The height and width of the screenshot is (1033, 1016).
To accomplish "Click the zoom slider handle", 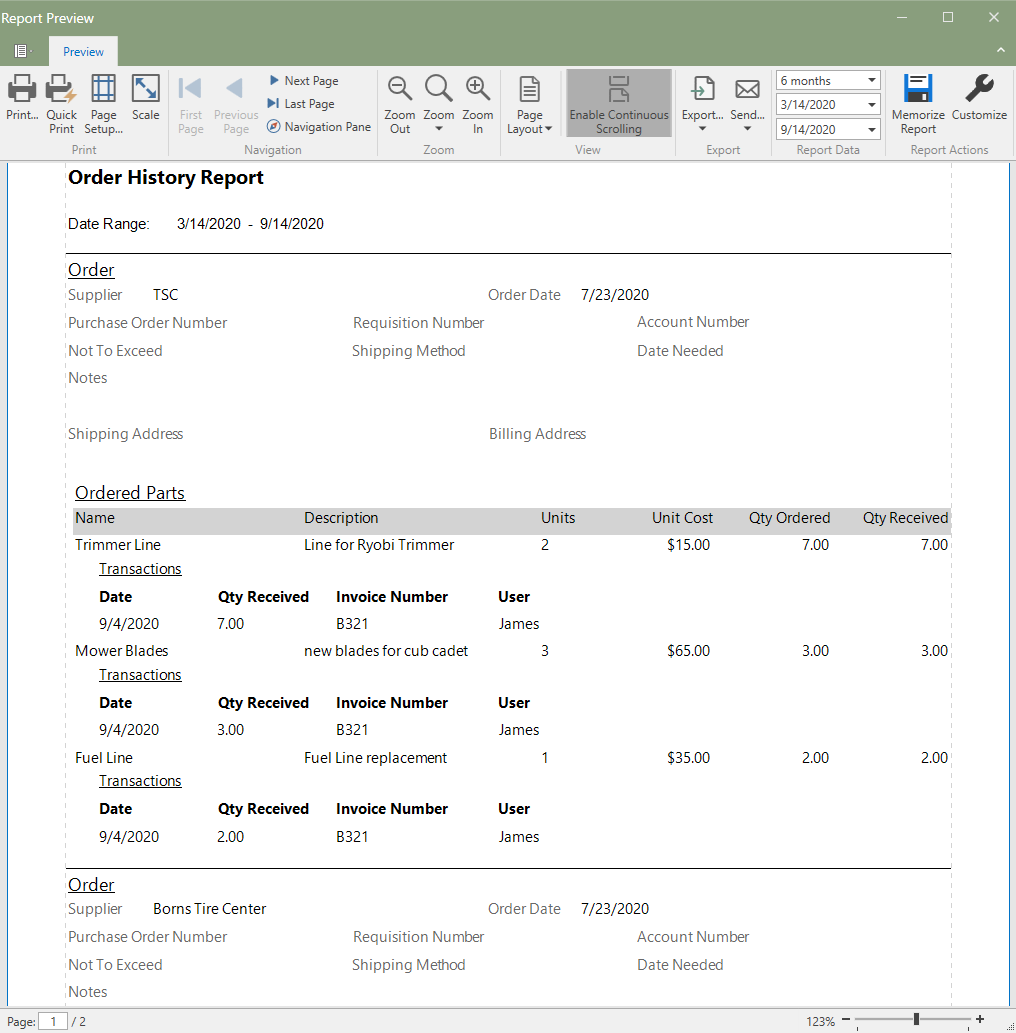I will pos(917,1019).
